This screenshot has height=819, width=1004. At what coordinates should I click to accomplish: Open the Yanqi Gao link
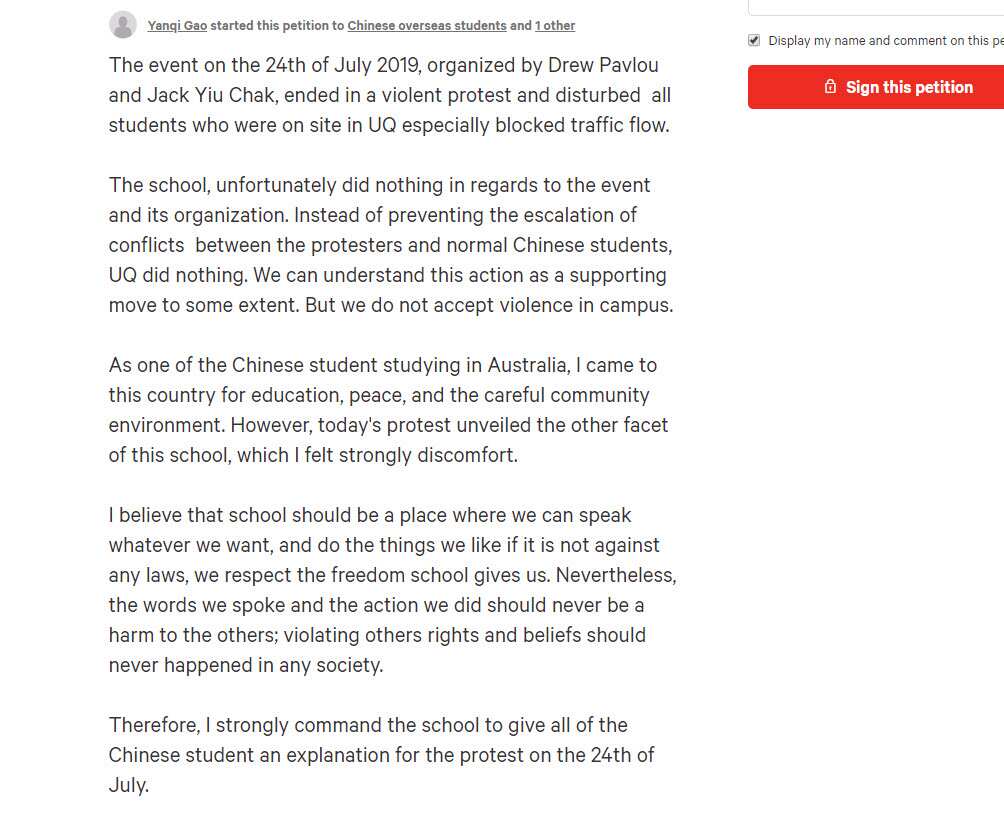point(177,25)
